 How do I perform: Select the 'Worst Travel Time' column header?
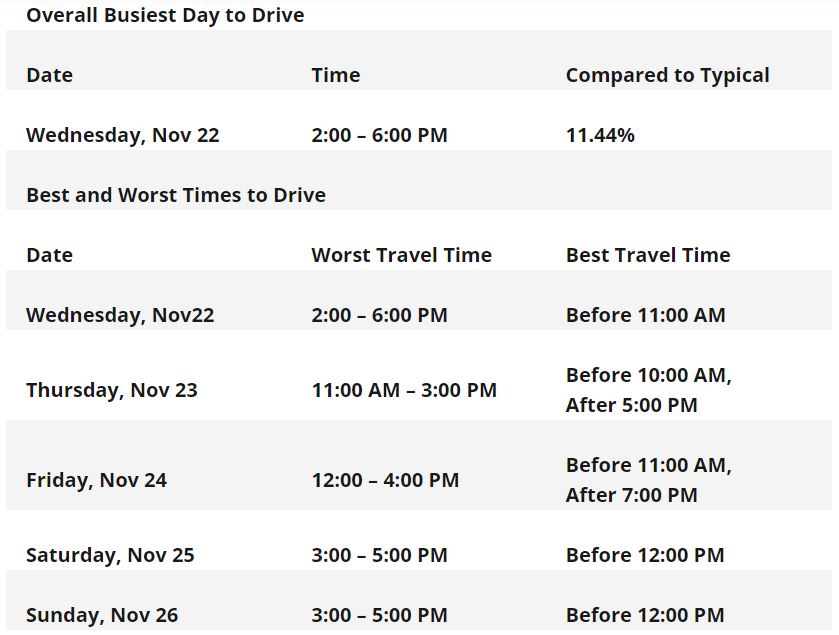(x=401, y=255)
